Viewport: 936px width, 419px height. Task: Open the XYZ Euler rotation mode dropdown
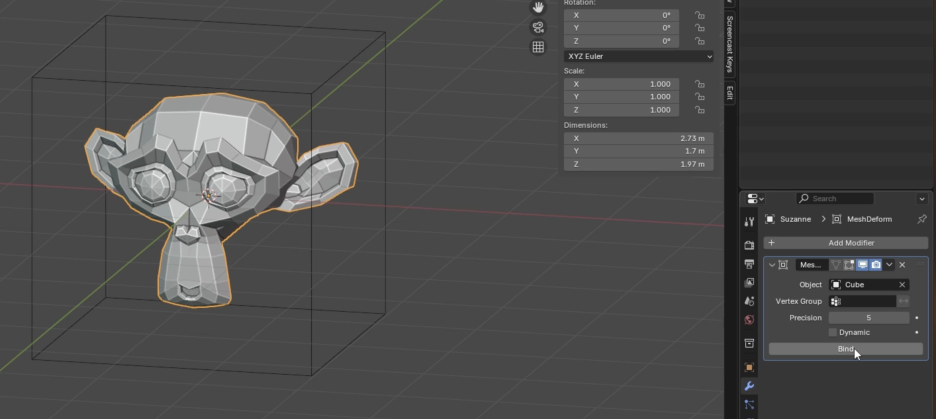(x=638, y=56)
